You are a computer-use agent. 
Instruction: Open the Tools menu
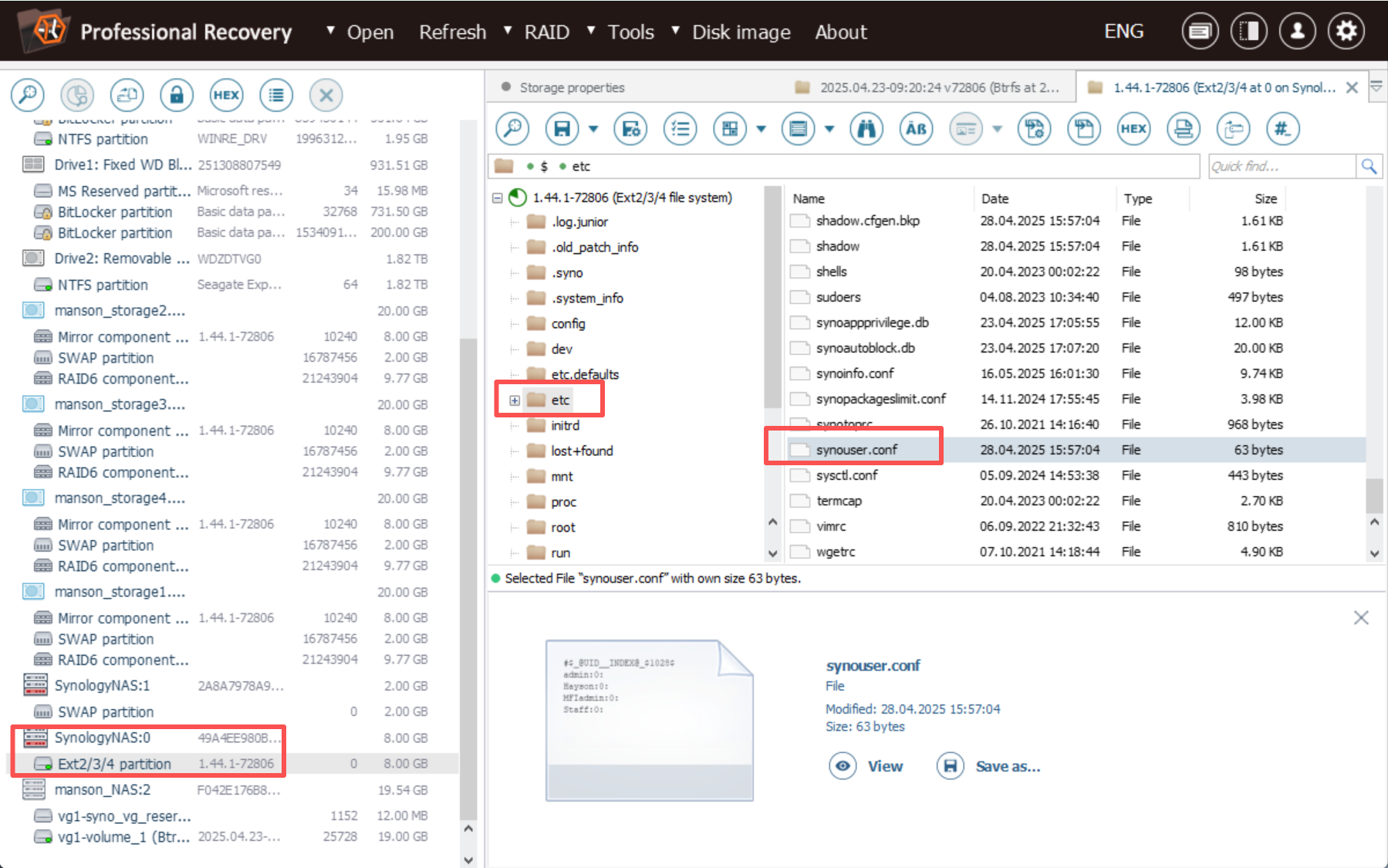click(x=630, y=32)
